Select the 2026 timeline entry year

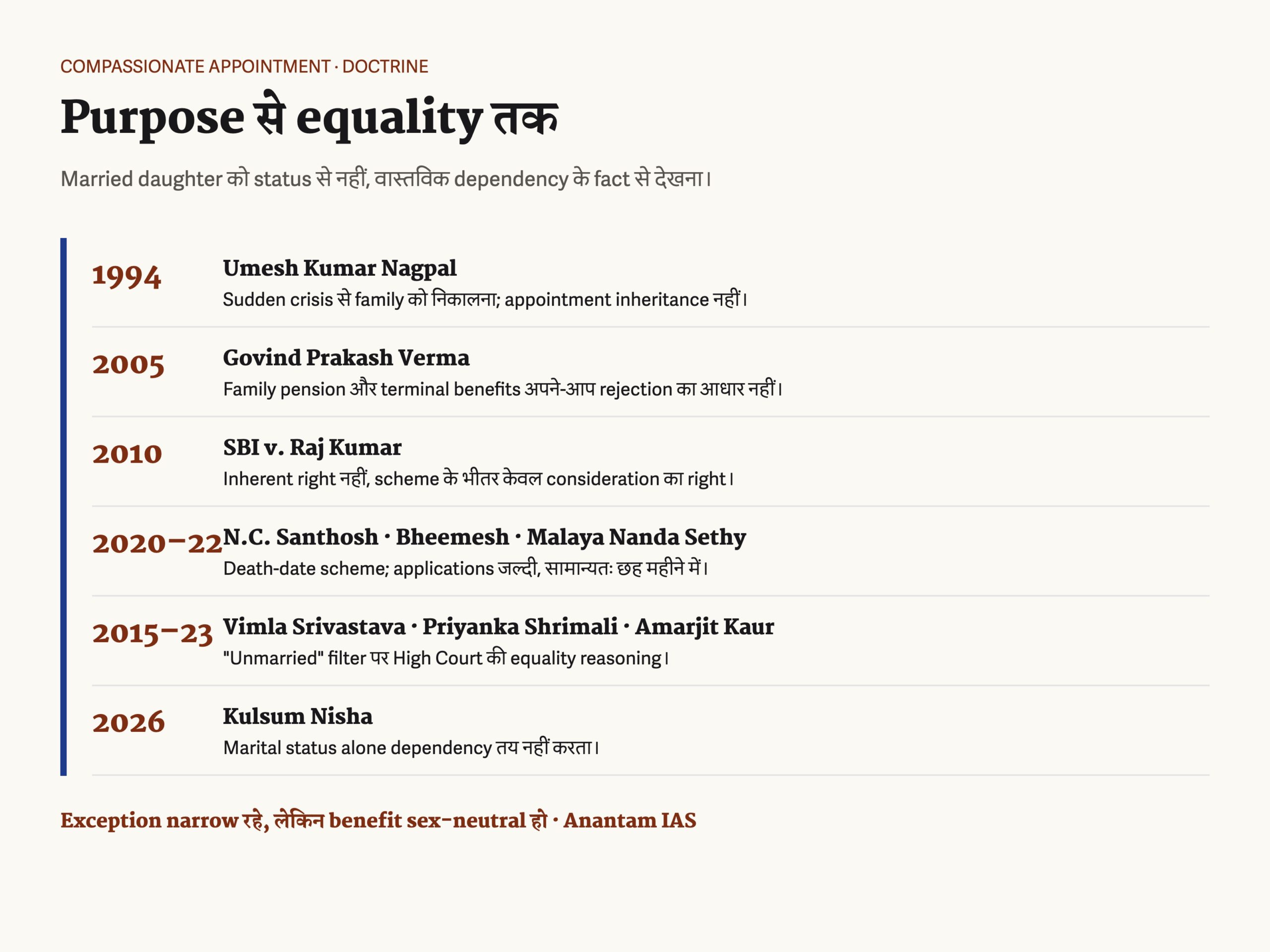[x=128, y=723]
